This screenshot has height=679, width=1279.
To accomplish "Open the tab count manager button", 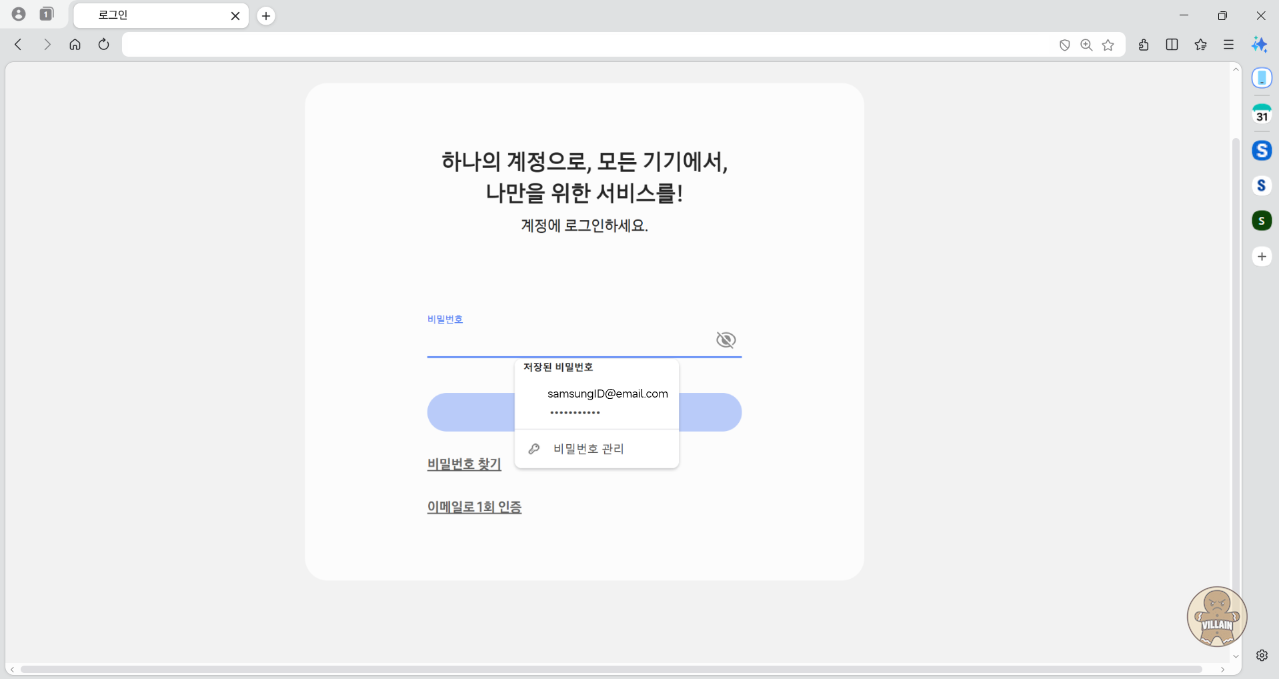I will [x=46, y=15].
